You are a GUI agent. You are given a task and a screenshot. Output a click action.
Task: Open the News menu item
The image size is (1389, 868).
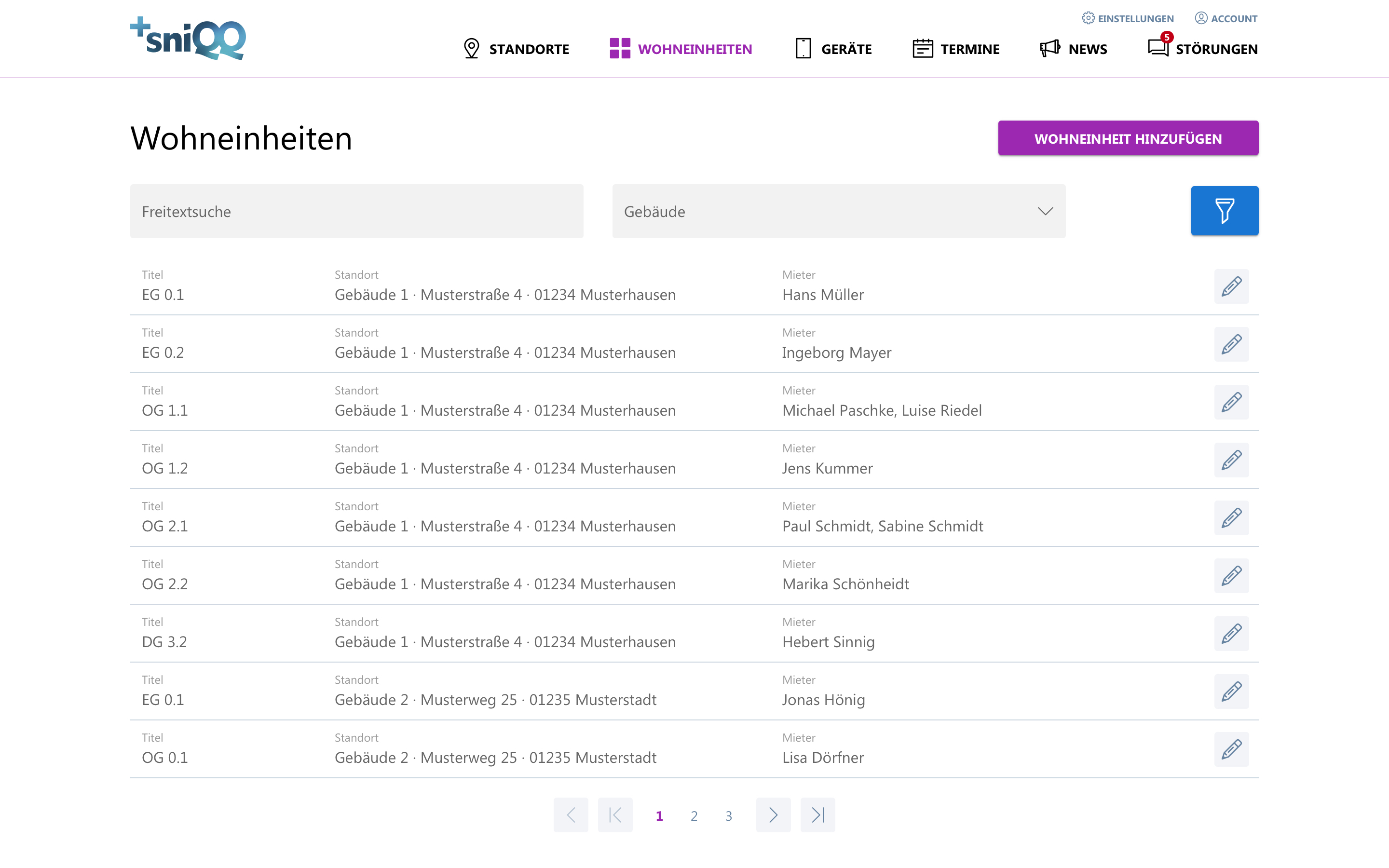pos(1073,49)
